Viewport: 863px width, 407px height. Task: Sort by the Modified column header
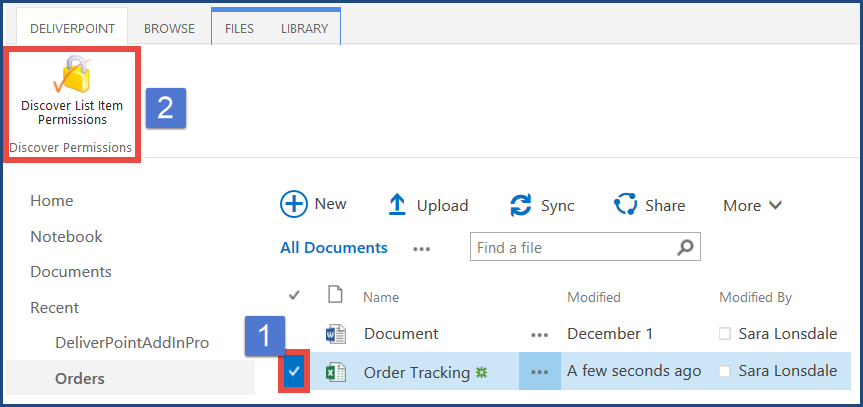(x=594, y=297)
